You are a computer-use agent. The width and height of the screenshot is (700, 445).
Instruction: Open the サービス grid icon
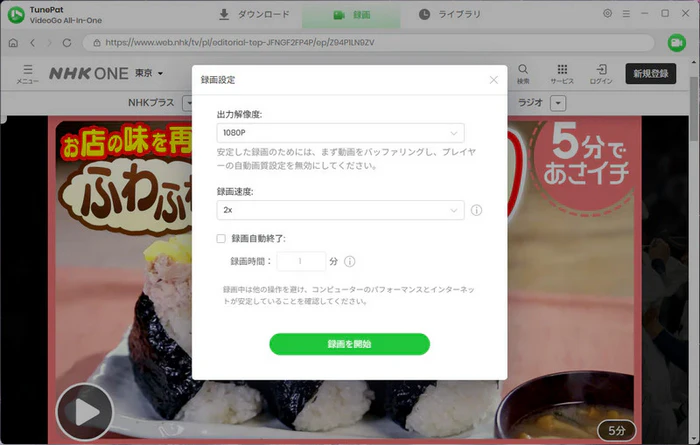click(562, 74)
